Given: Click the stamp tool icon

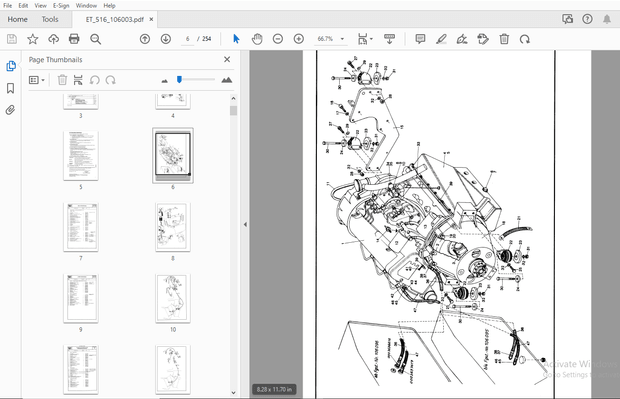Looking at the screenshot, I should (x=483, y=39).
